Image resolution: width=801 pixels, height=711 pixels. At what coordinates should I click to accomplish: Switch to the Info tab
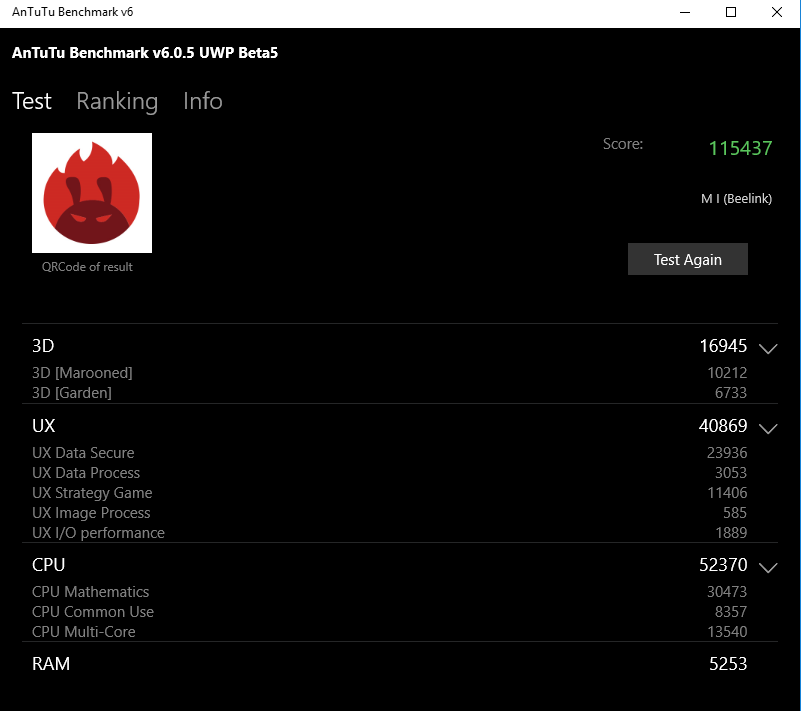(203, 101)
